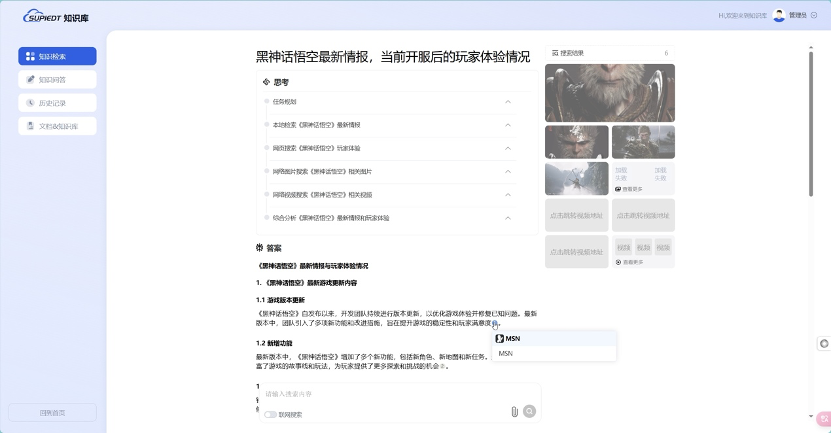This screenshot has height=434, width=832.
Task: Click the SUPIEDT 知识库 logo
Action: (56, 16)
